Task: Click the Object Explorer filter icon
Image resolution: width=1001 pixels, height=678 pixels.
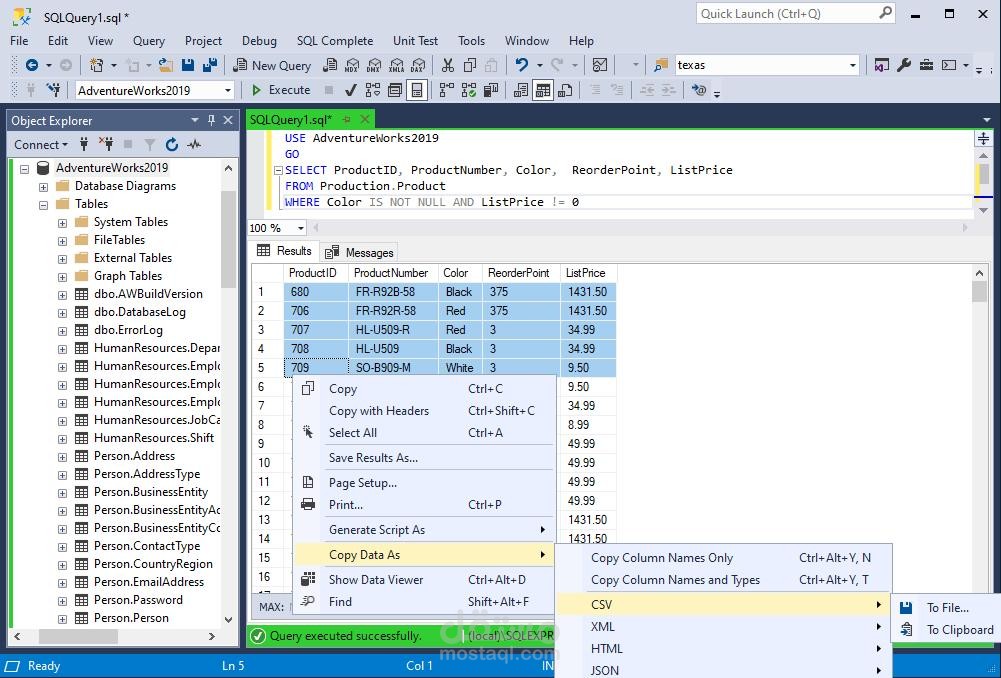Action: tap(149, 145)
